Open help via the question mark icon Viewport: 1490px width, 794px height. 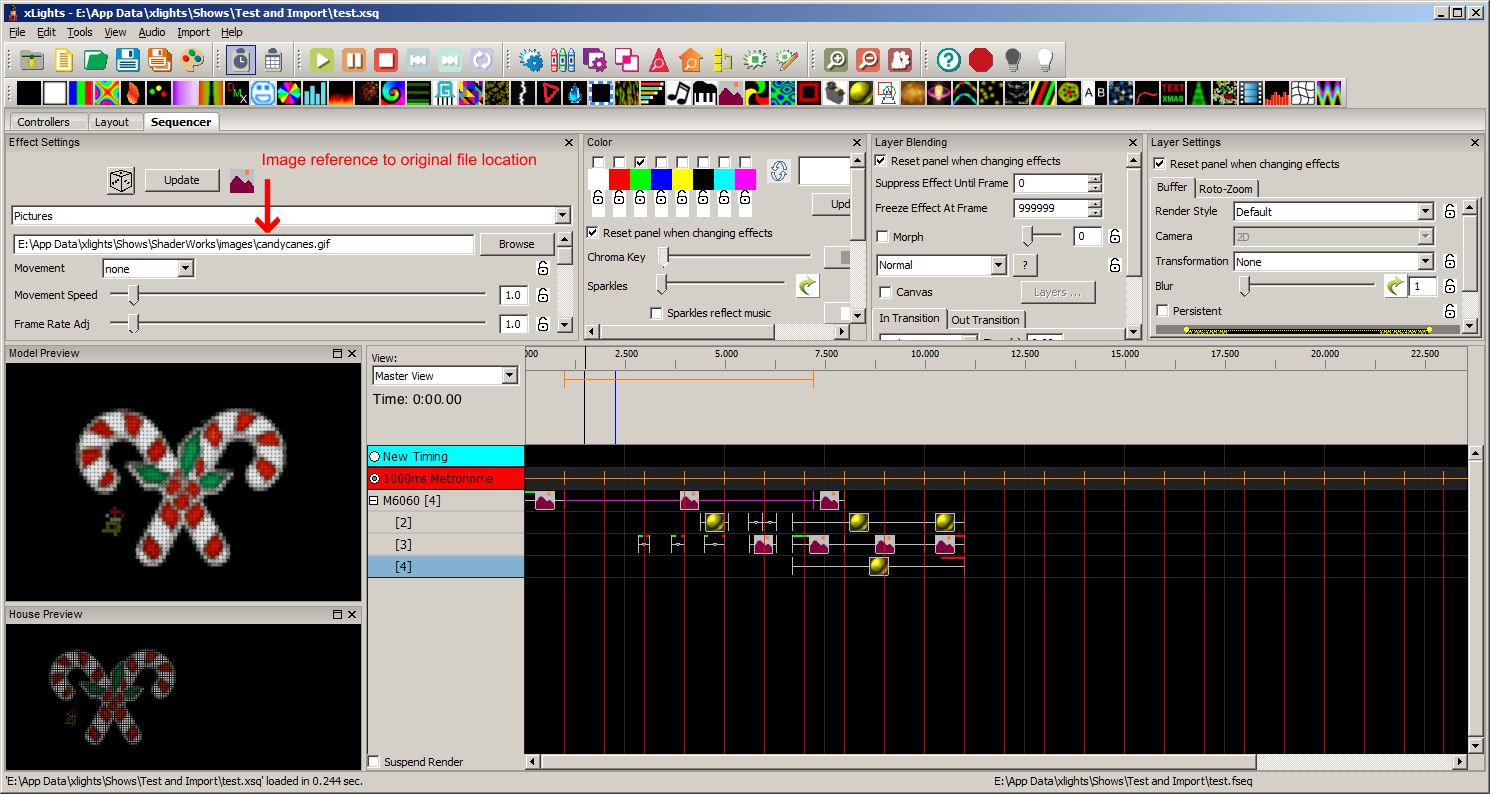pos(949,59)
